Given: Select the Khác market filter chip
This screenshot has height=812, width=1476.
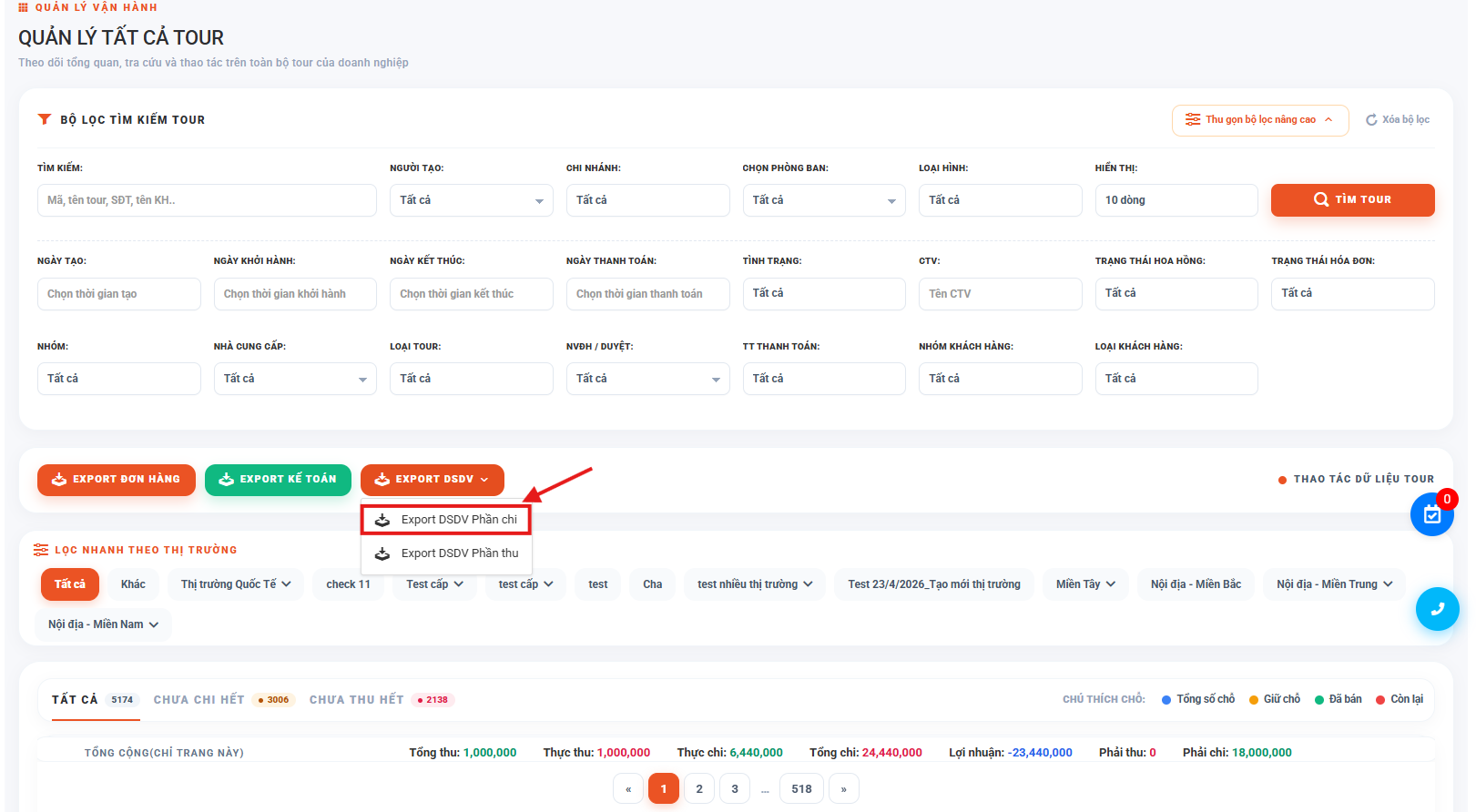Looking at the screenshot, I should coord(133,584).
